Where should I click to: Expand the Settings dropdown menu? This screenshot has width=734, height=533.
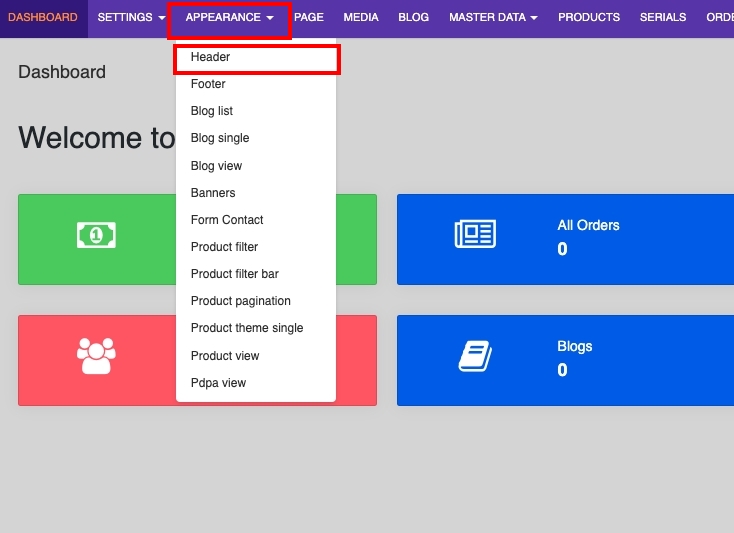click(x=131, y=17)
